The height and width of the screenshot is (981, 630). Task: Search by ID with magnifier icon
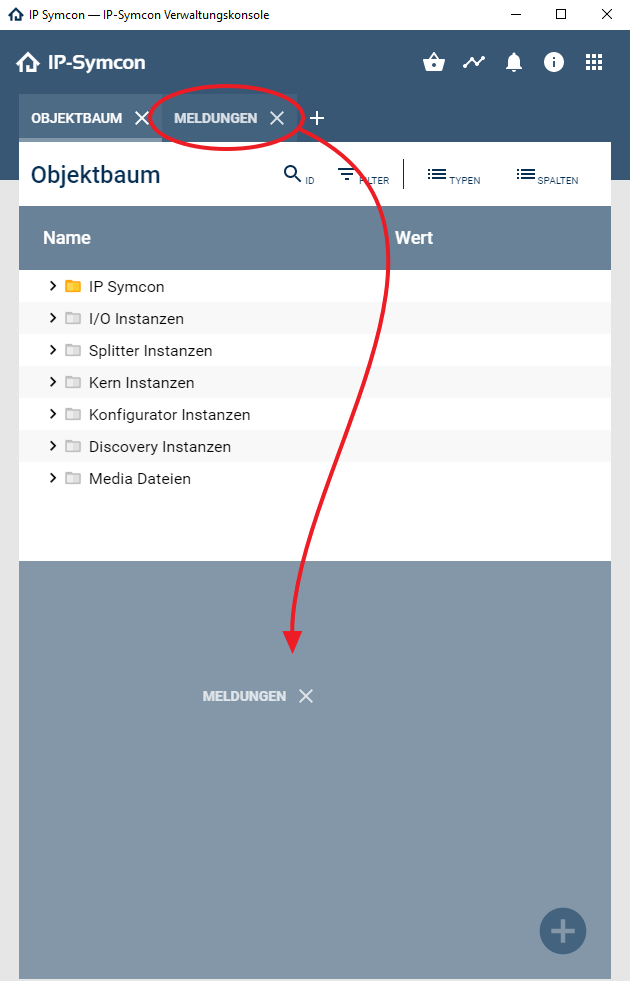[292, 174]
